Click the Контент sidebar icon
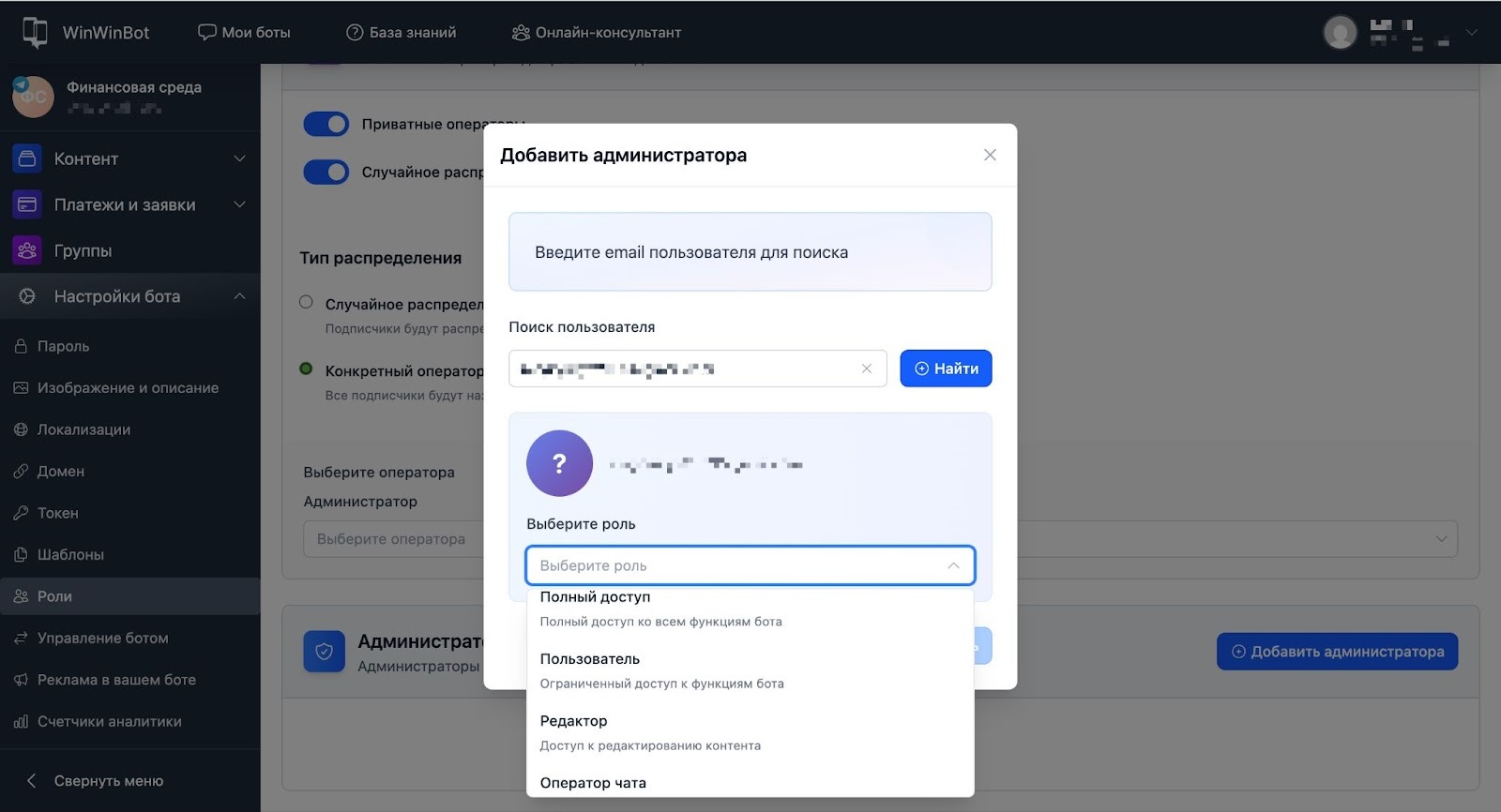This screenshot has width=1501, height=812. pos(27,158)
